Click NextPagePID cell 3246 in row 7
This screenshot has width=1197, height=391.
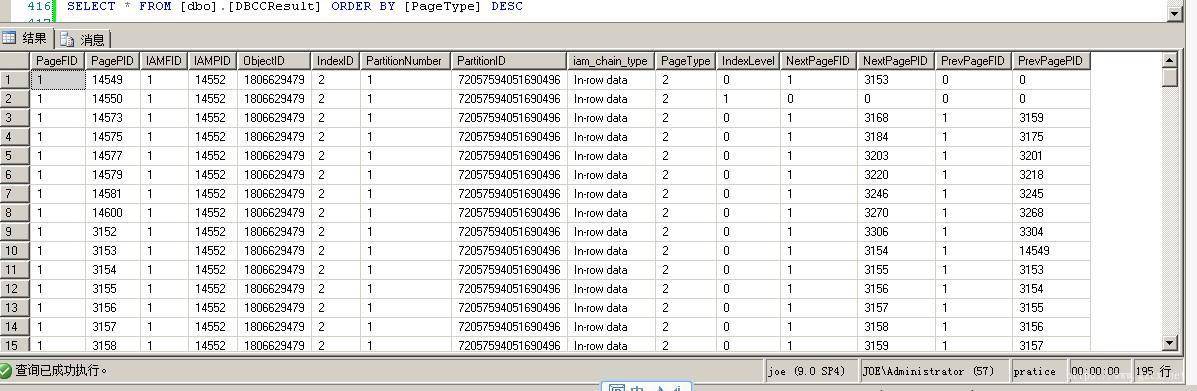click(x=896, y=194)
